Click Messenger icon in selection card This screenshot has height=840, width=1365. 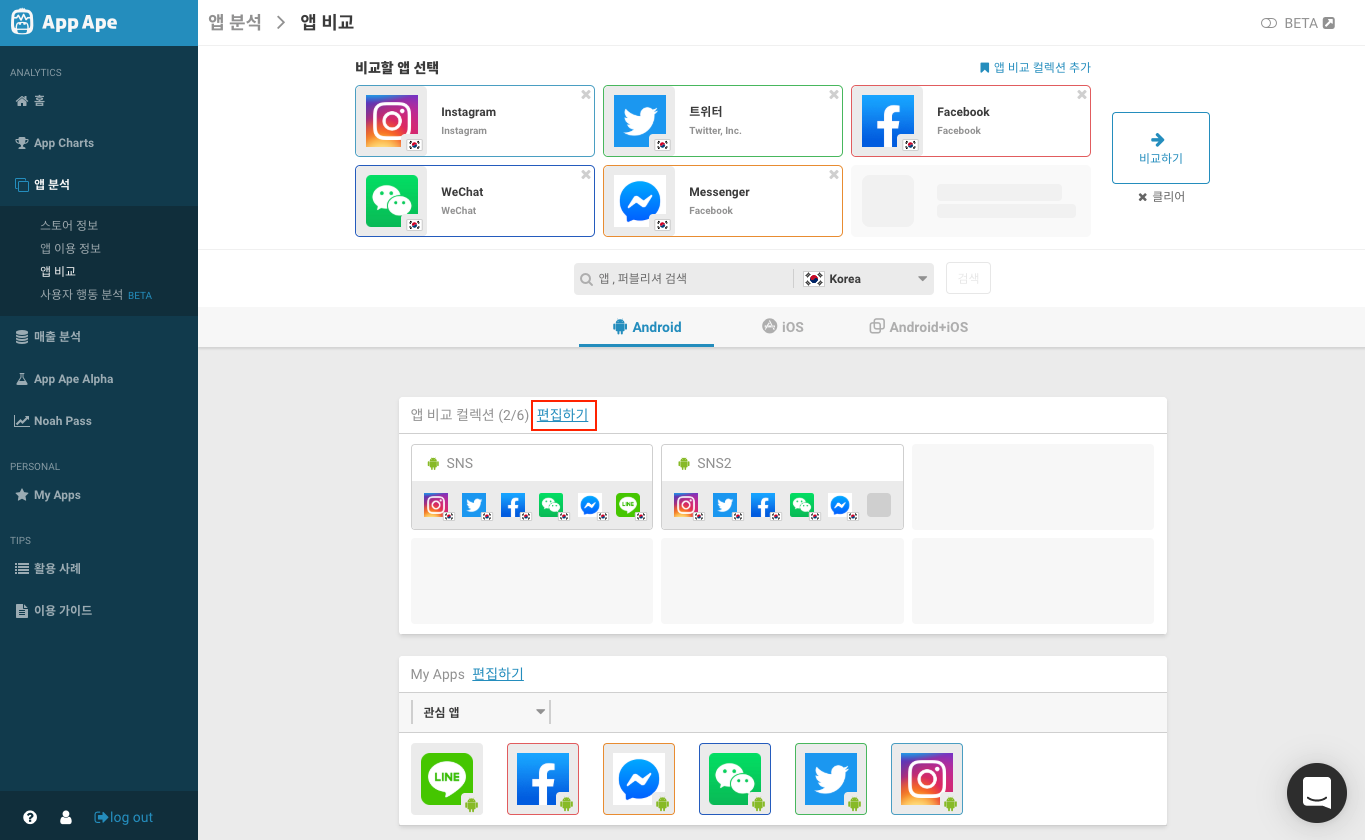tap(640, 201)
